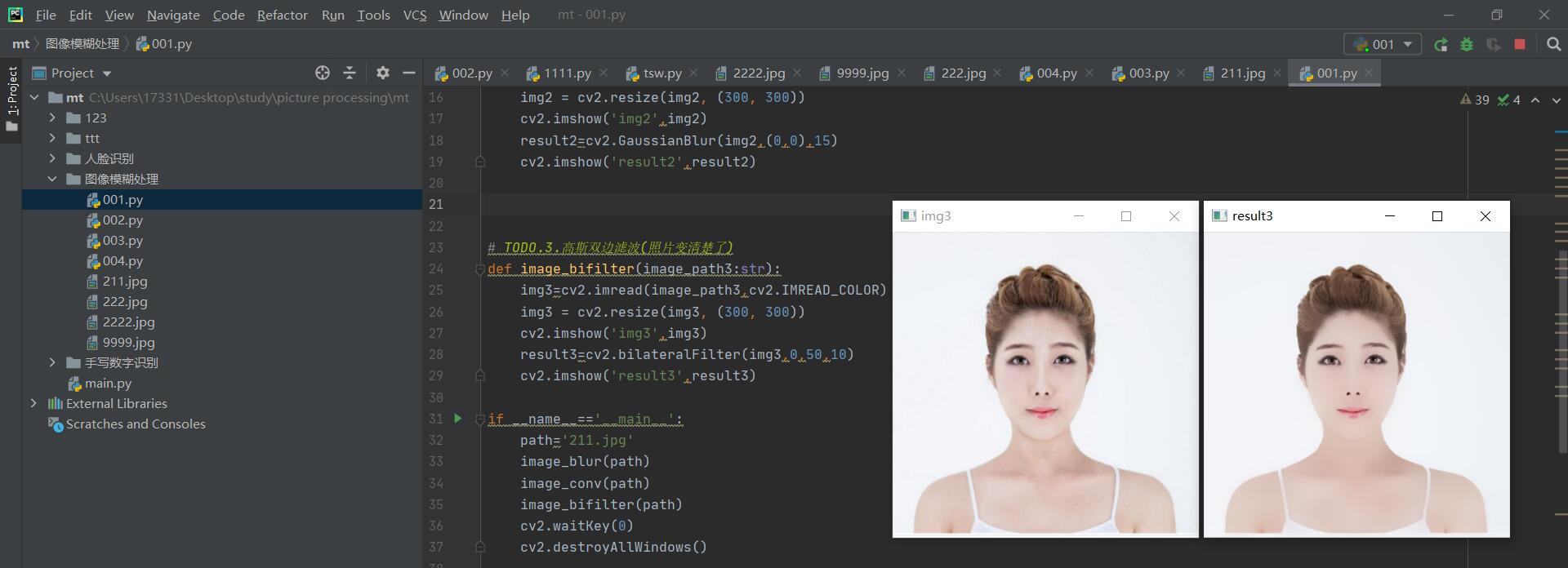Click the Rerun '001' green arrow icon

click(x=1441, y=45)
